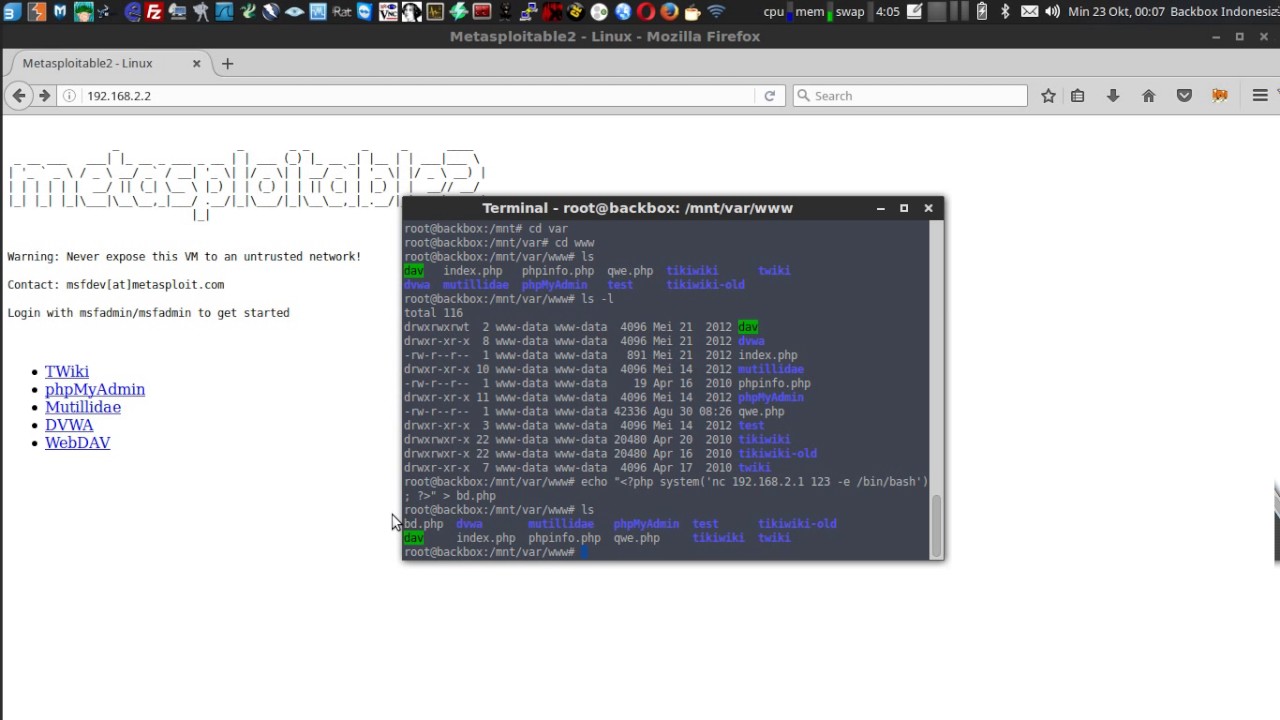
Task: Open the Backbox main menu icon
Action: point(13,12)
